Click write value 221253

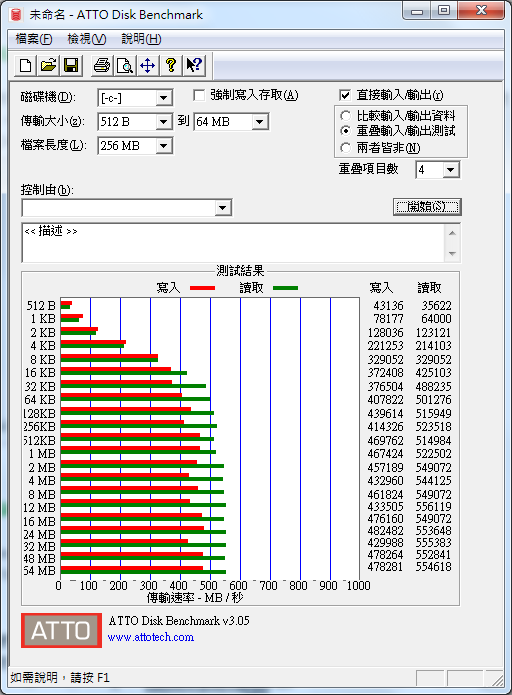(386, 346)
